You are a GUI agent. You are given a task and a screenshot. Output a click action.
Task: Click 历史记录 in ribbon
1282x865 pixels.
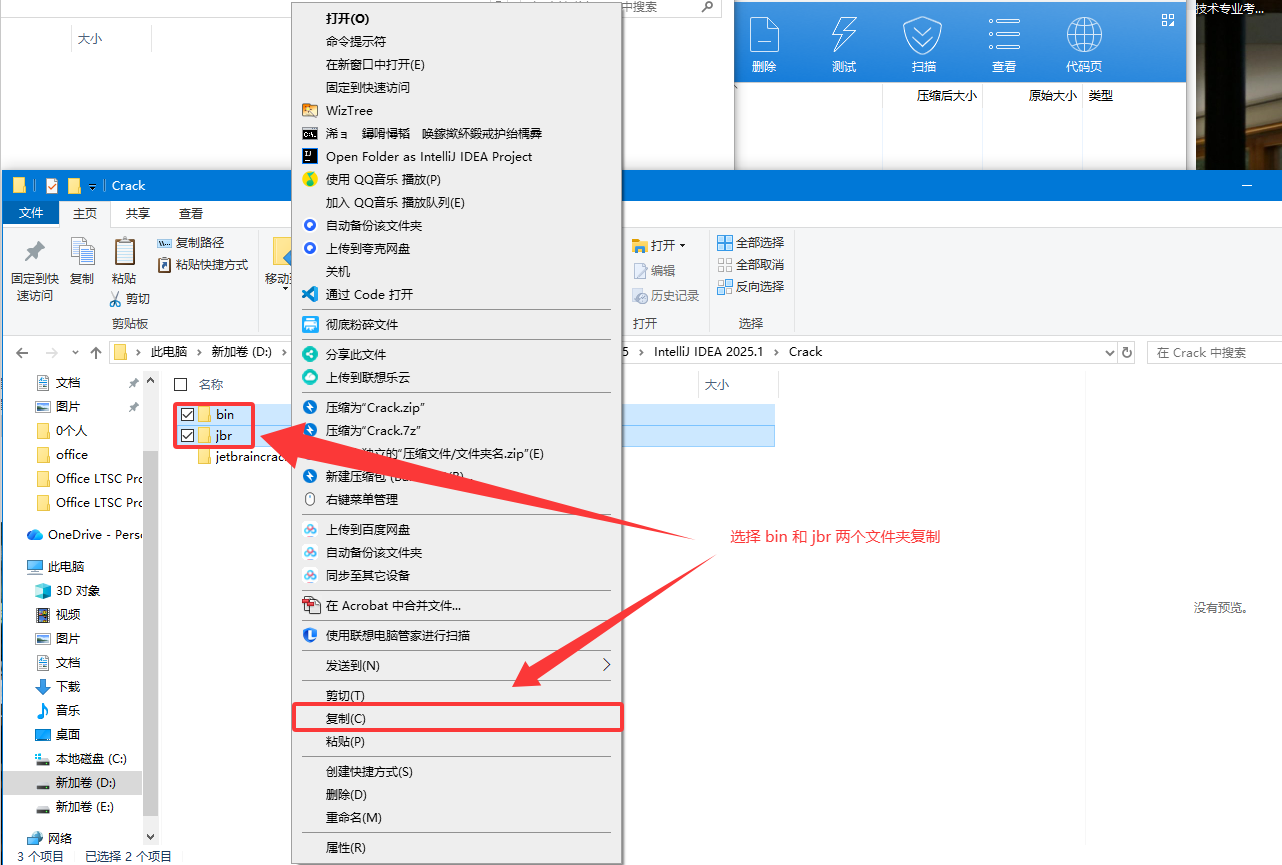[x=666, y=296]
